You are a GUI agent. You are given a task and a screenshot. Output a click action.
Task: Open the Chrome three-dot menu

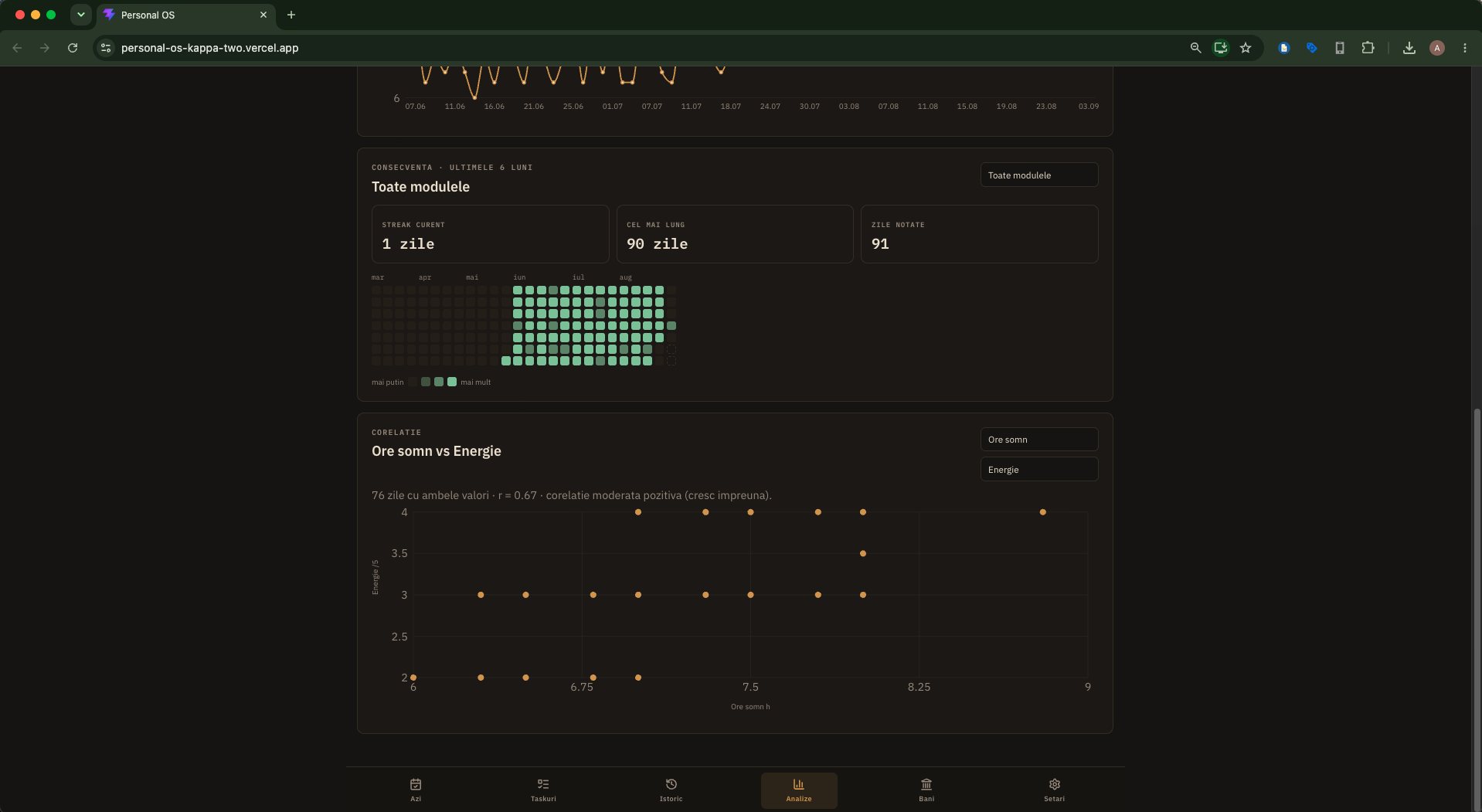[x=1465, y=48]
